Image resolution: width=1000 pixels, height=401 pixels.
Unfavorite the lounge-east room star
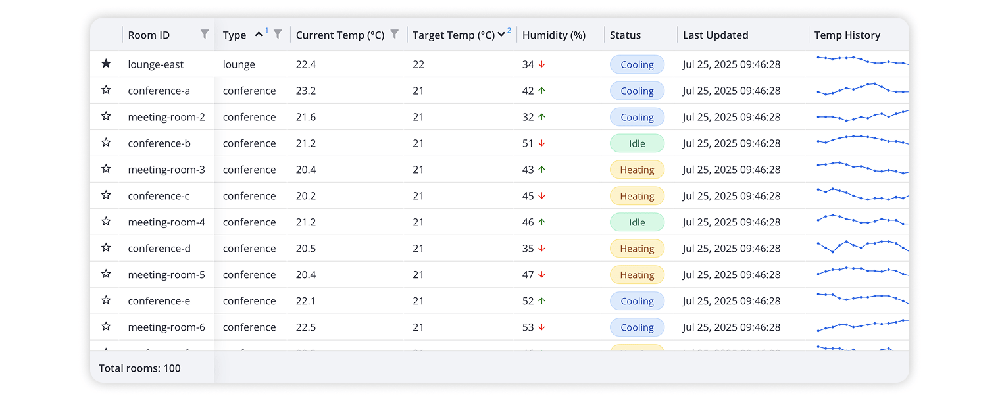(x=106, y=64)
